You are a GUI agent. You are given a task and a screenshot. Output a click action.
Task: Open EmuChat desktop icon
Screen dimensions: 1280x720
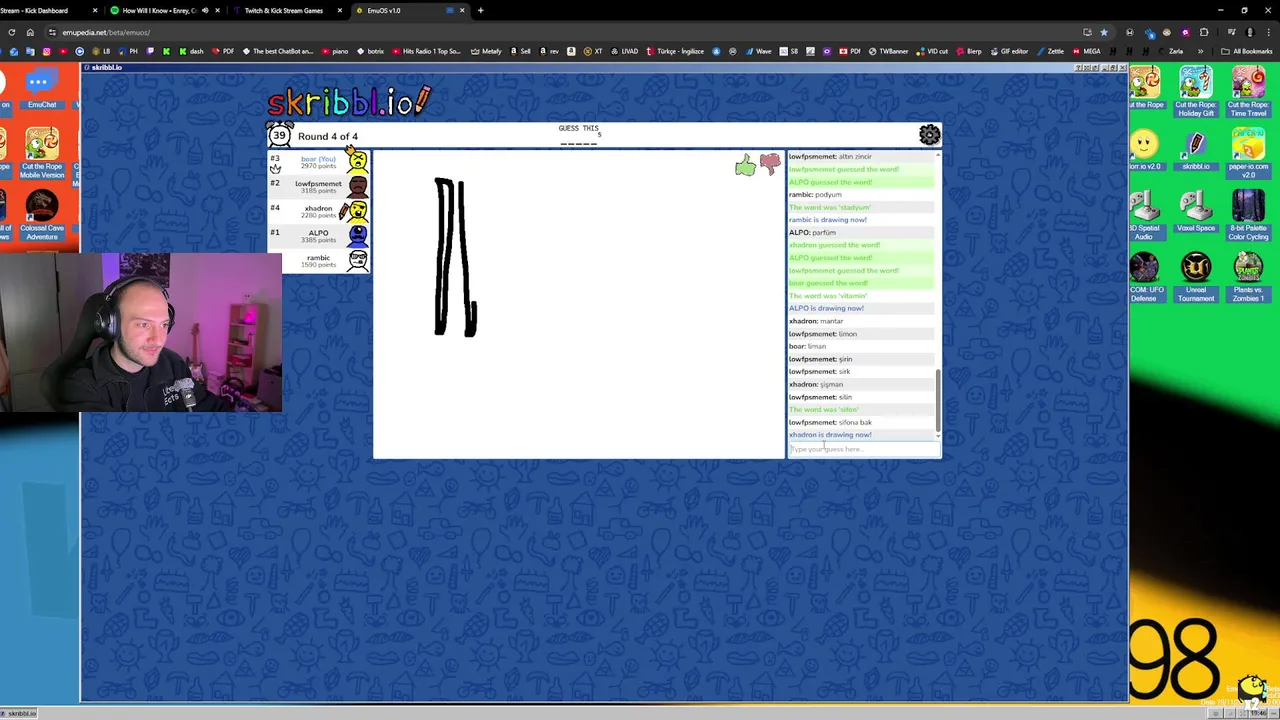pyautogui.click(x=42, y=89)
